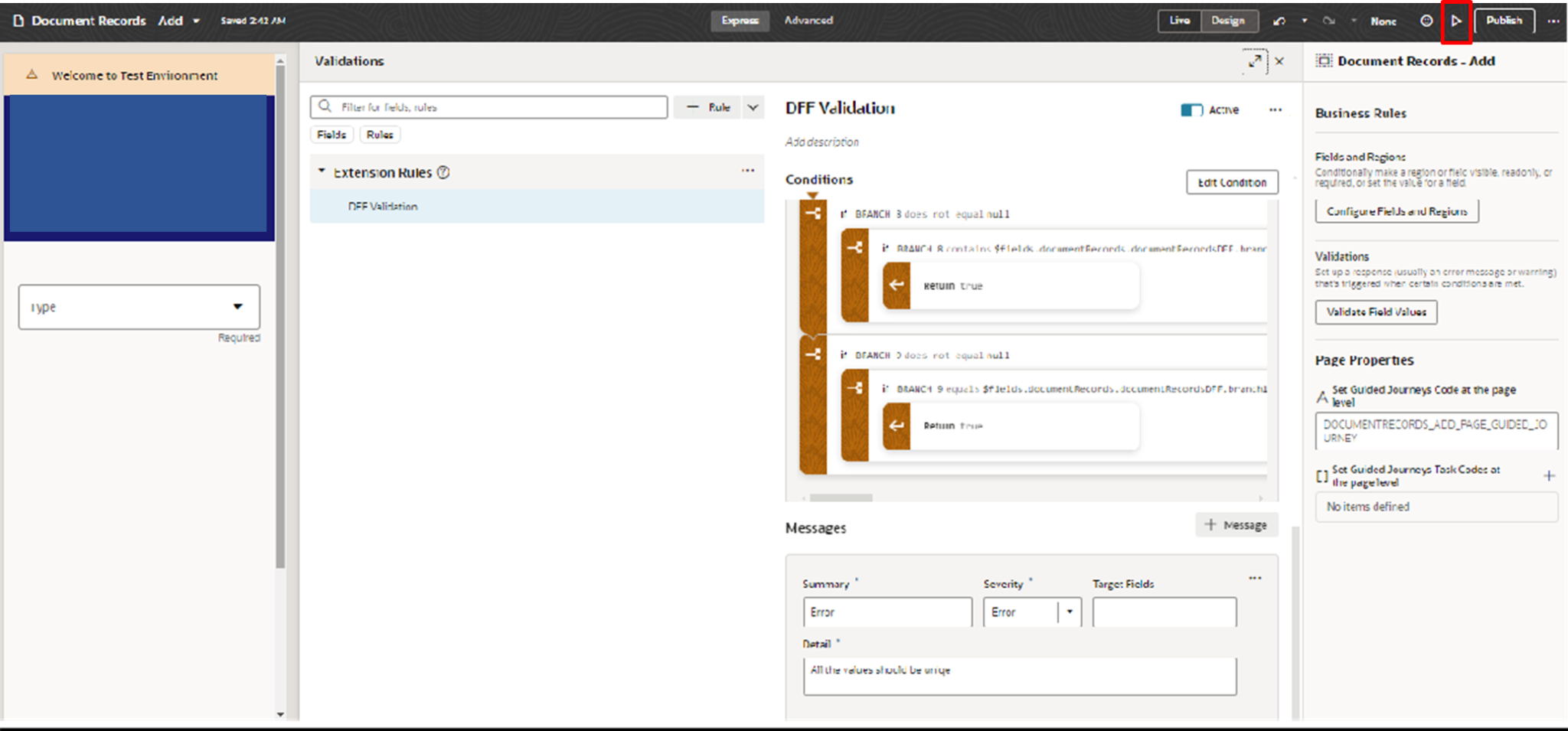The image size is (1568, 731).
Task: Switch to Live mode
Action: pyautogui.click(x=1179, y=21)
